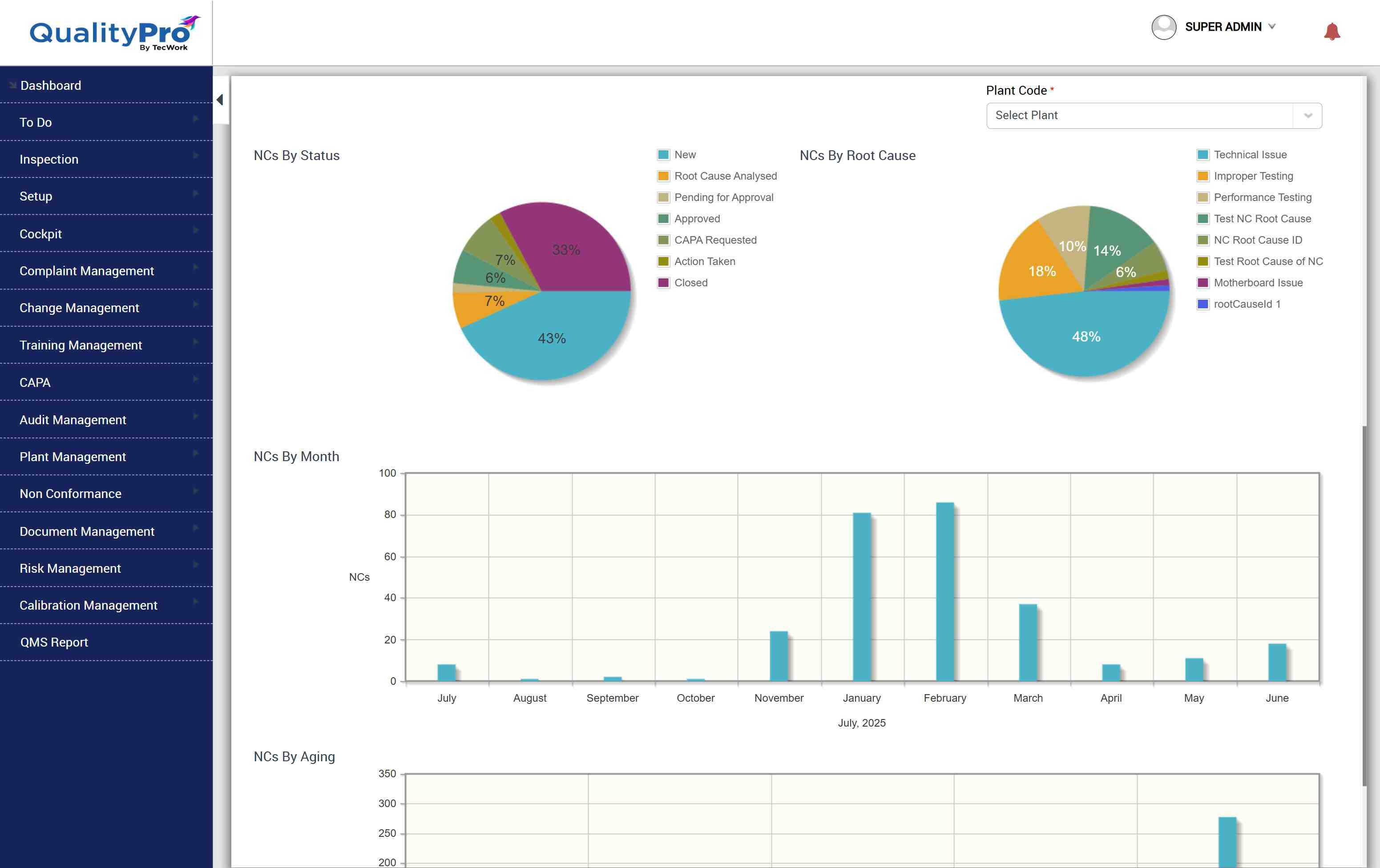The image size is (1380, 868).
Task: Open the Audit Management menu item
Action: pos(73,420)
